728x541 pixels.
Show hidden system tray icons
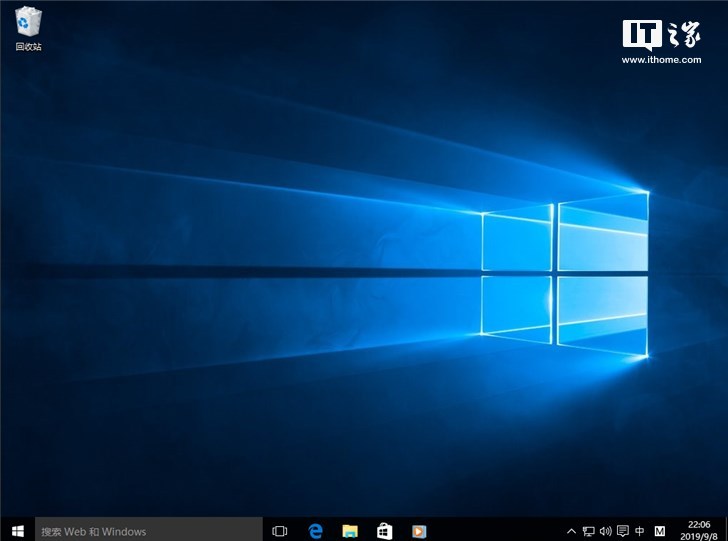[x=572, y=531]
